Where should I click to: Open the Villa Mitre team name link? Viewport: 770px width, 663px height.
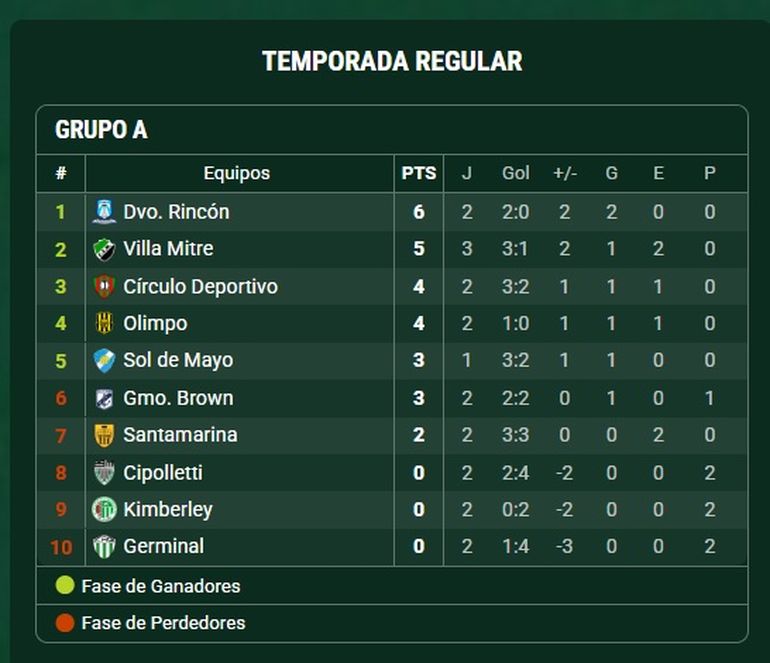click(168, 249)
